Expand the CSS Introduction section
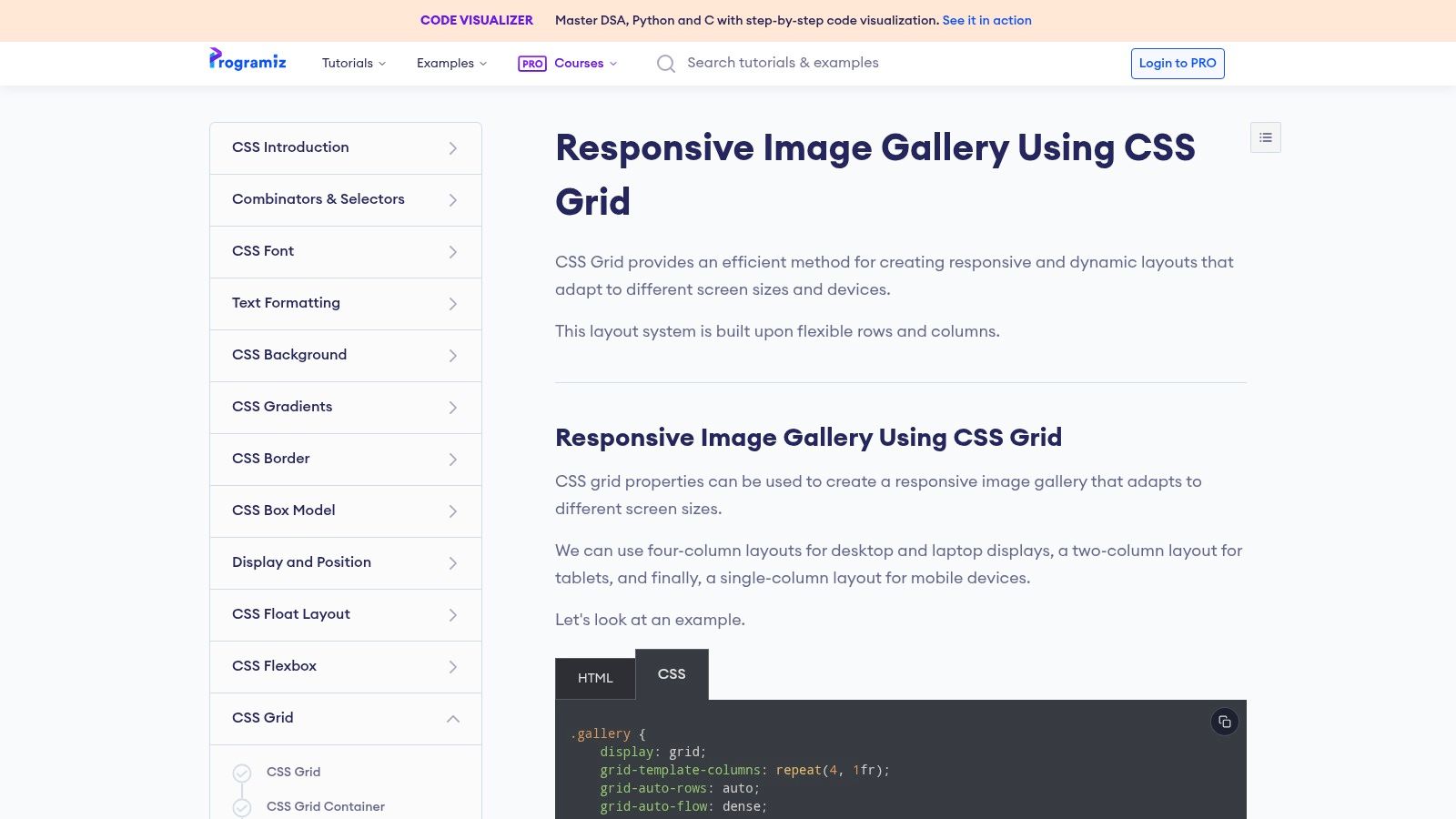The image size is (1456, 819). click(x=346, y=148)
